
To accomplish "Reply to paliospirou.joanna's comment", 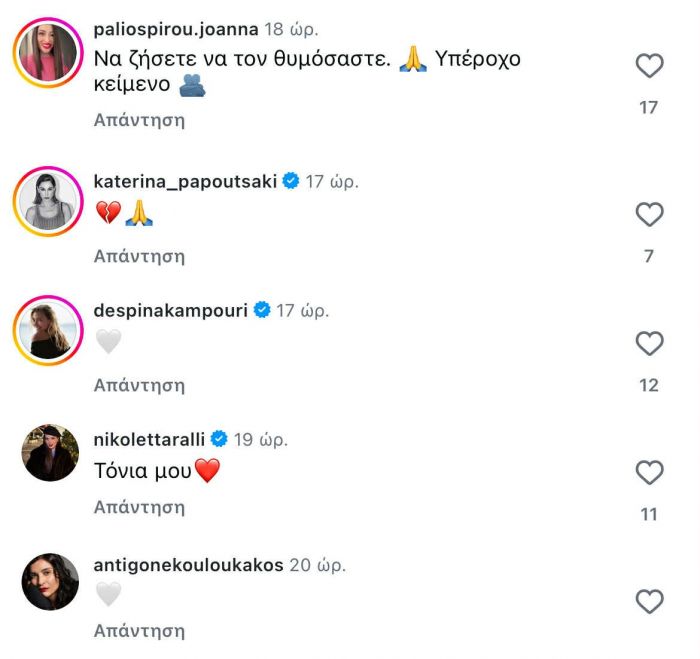I will 139,119.
